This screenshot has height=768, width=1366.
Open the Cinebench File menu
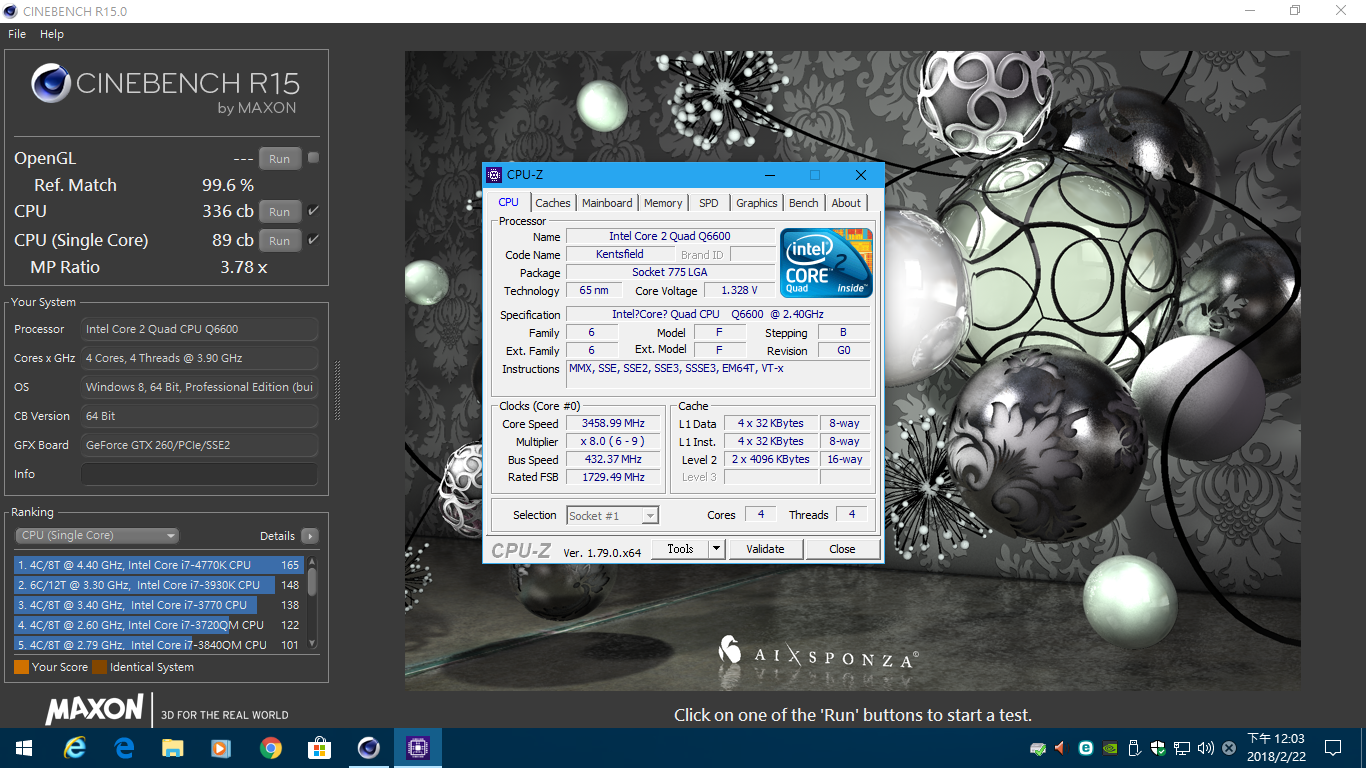point(17,34)
